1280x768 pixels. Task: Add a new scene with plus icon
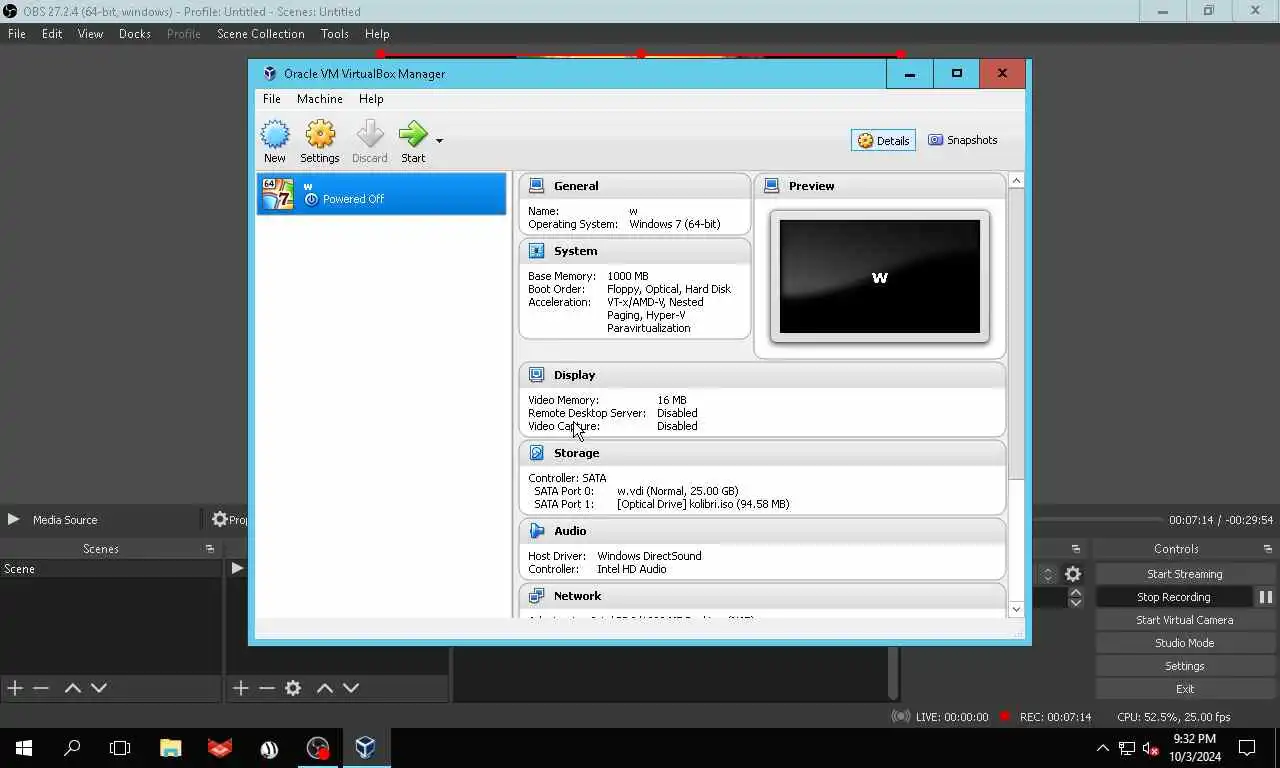tap(15, 688)
